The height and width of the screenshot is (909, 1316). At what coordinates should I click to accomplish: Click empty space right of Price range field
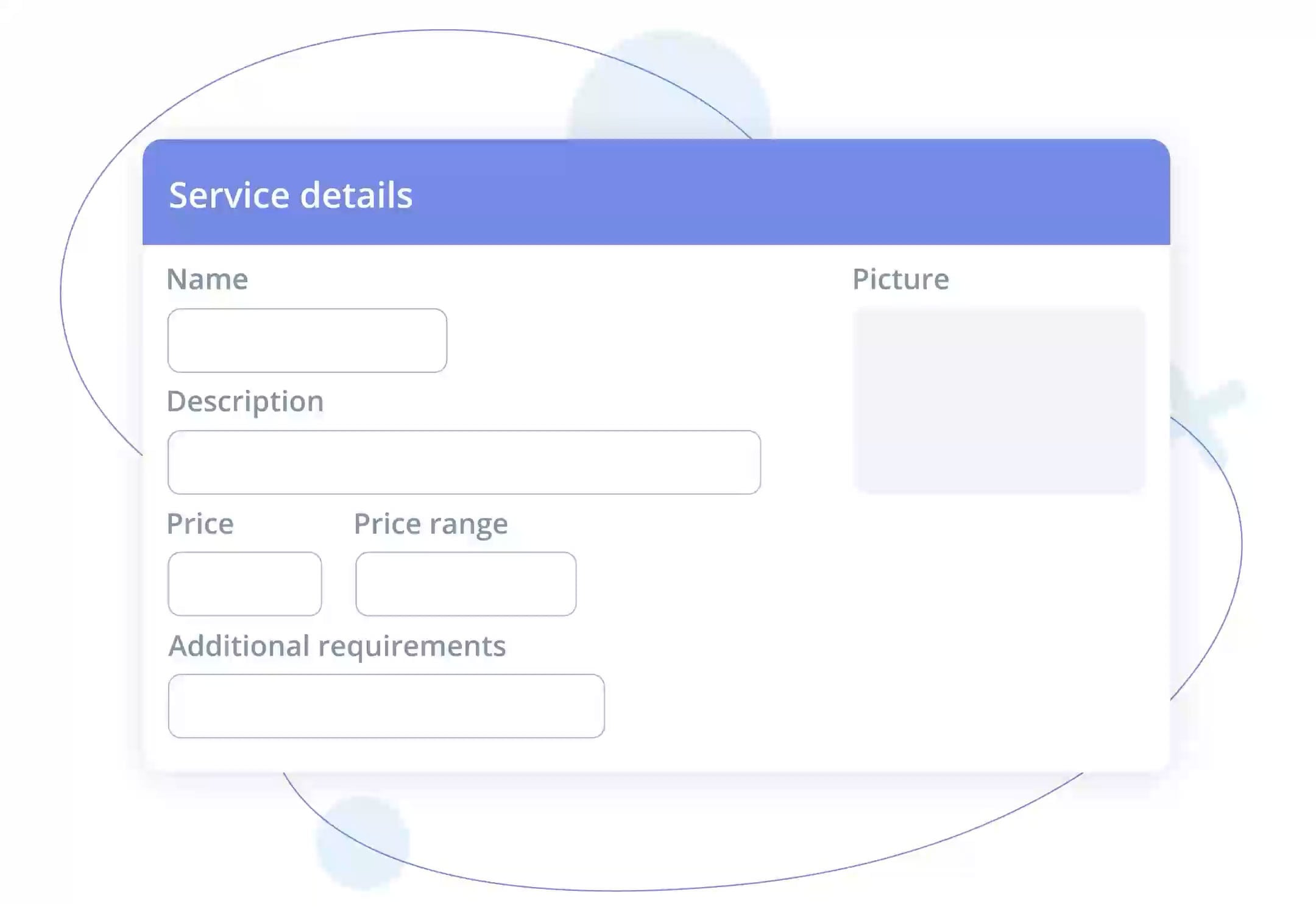point(701,584)
